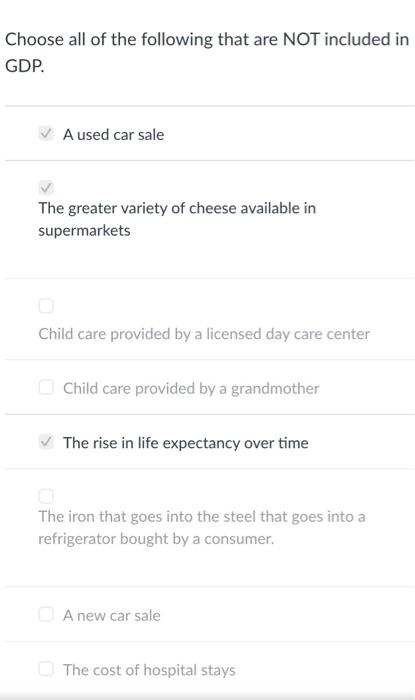
Task: Click the 'A used car sale' label text
Action: [x=113, y=134]
